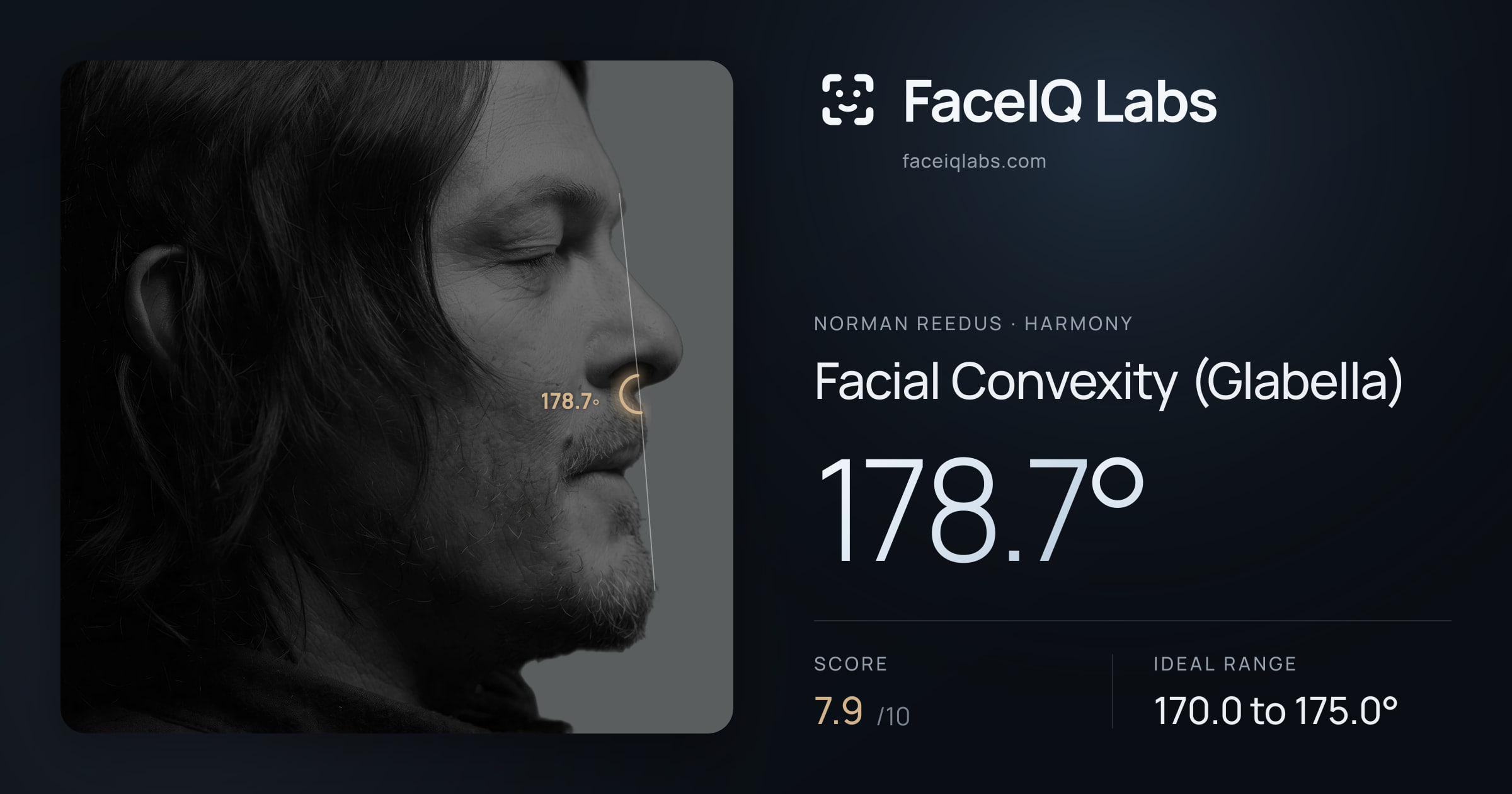Click the NORMAN REEDUS · HARMONY caption

[x=973, y=324]
